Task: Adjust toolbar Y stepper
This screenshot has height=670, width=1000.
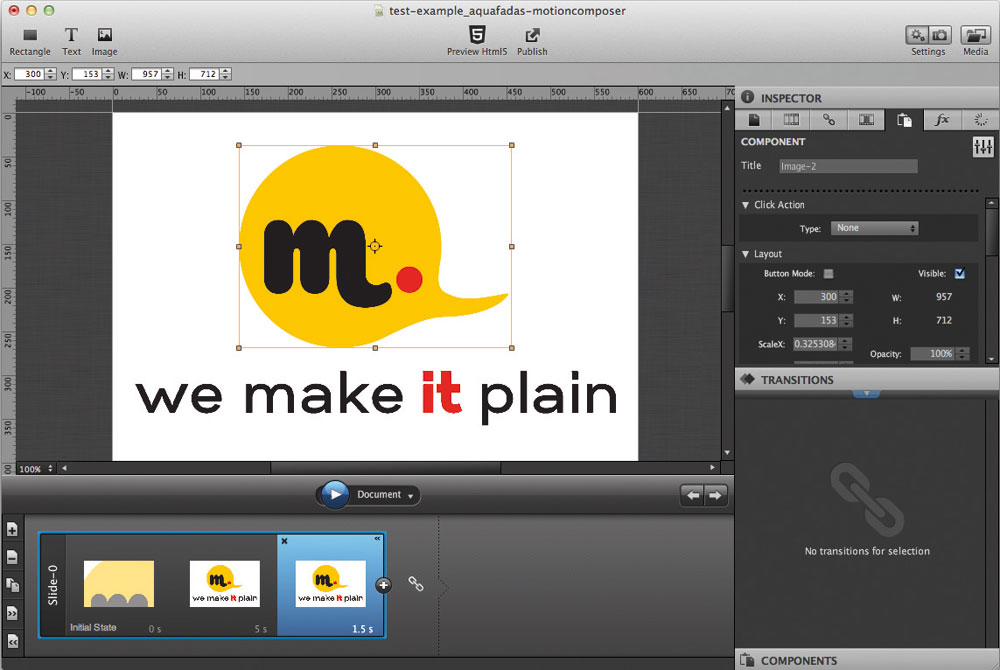Action: click(108, 75)
